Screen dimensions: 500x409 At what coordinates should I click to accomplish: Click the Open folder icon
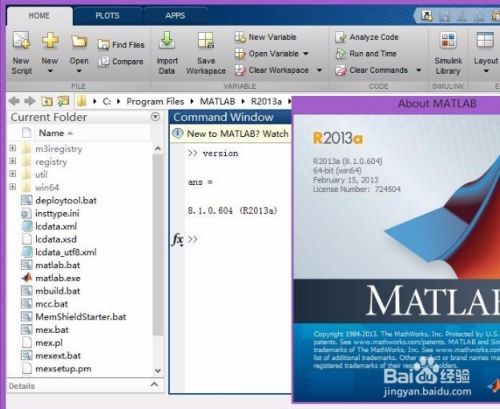(x=79, y=41)
